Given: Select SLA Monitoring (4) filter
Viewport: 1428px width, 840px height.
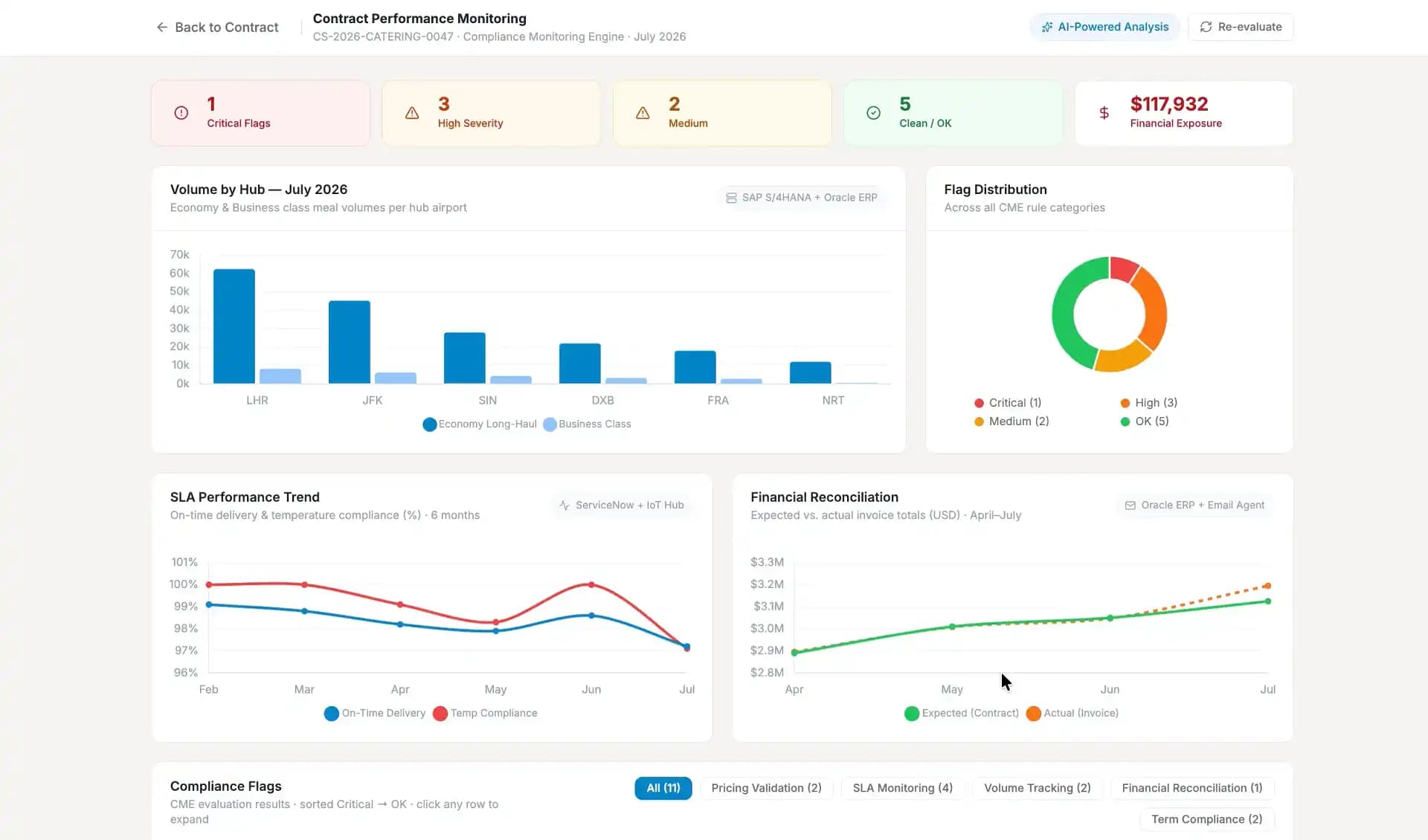Looking at the screenshot, I should tap(902, 788).
